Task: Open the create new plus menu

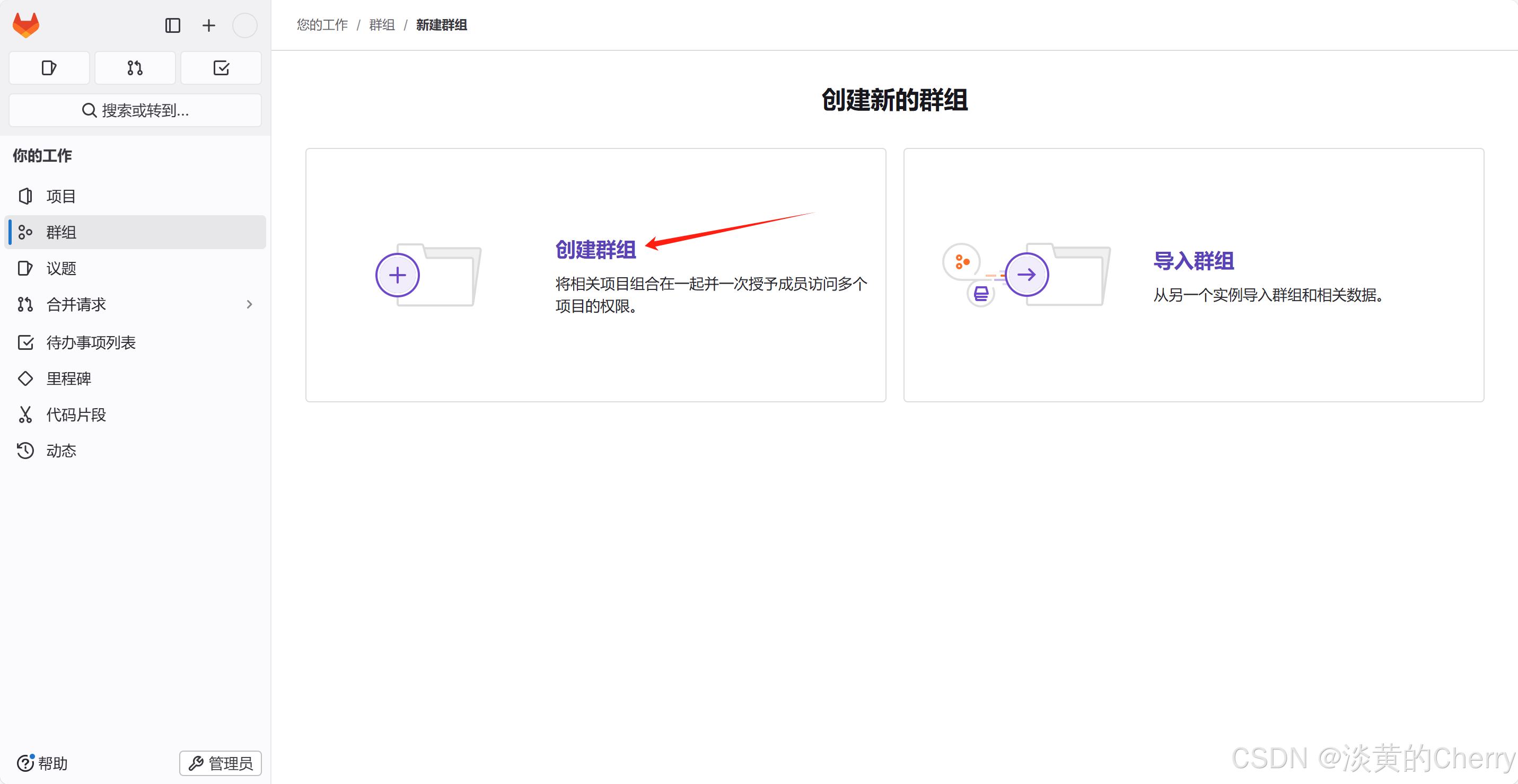Action: [x=208, y=25]
